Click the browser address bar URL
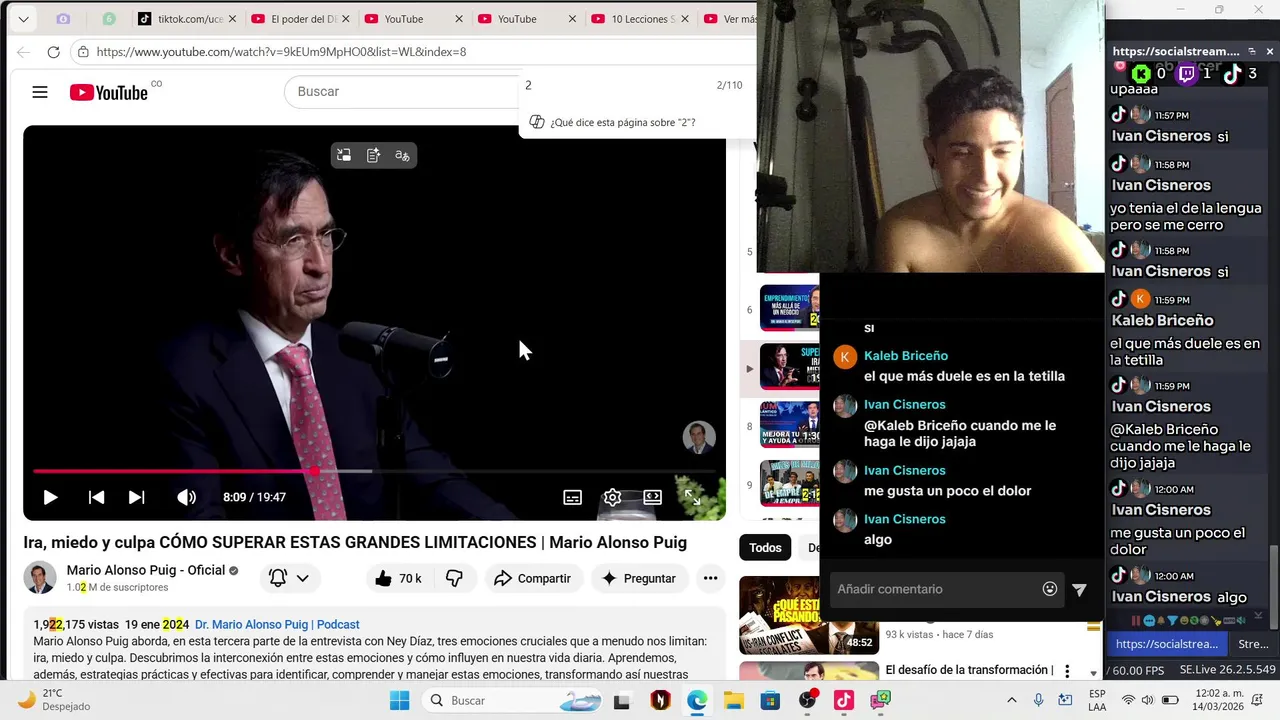 [281, 52]
